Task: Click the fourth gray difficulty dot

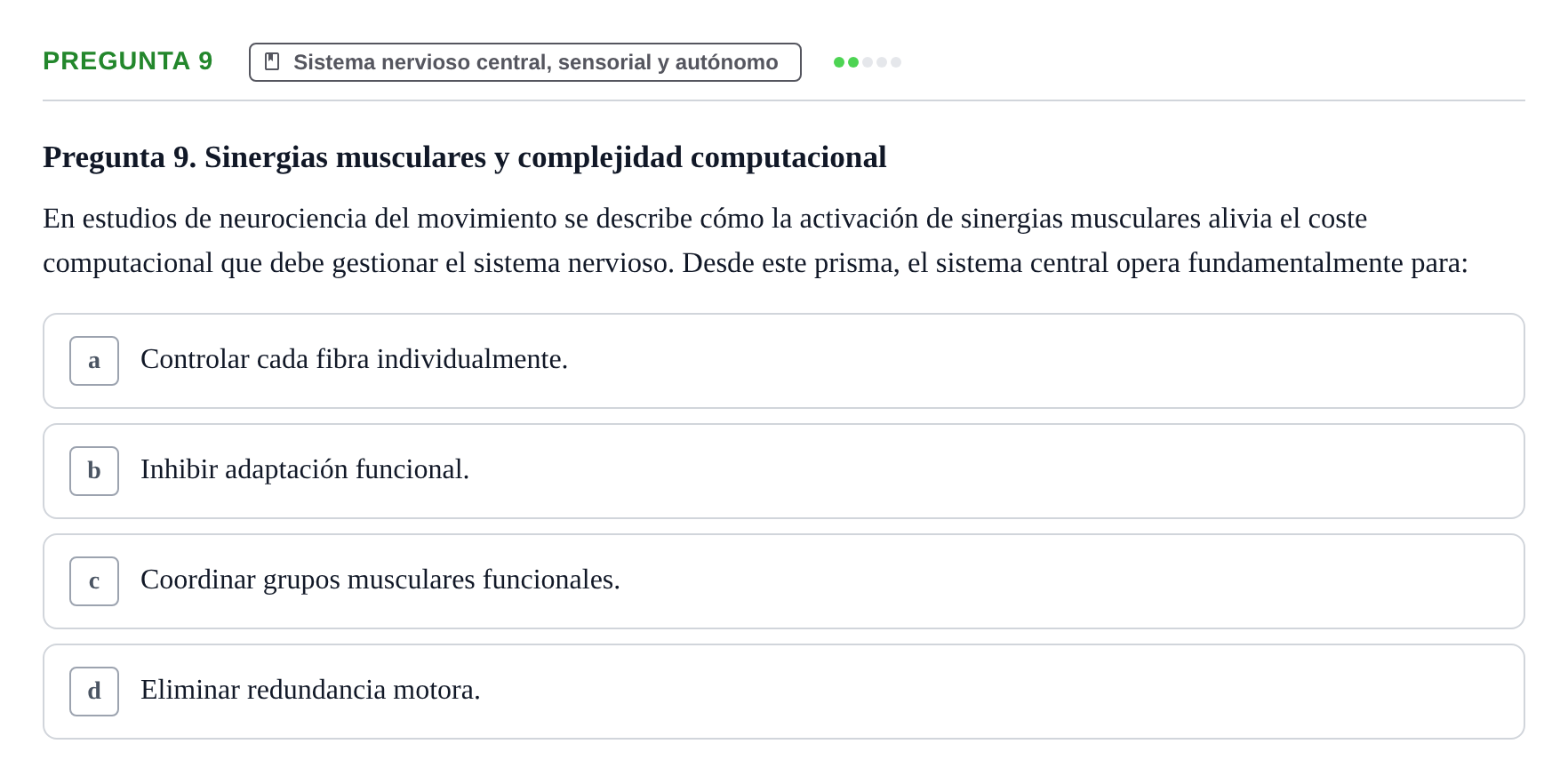Action: [x=882, y=62]
